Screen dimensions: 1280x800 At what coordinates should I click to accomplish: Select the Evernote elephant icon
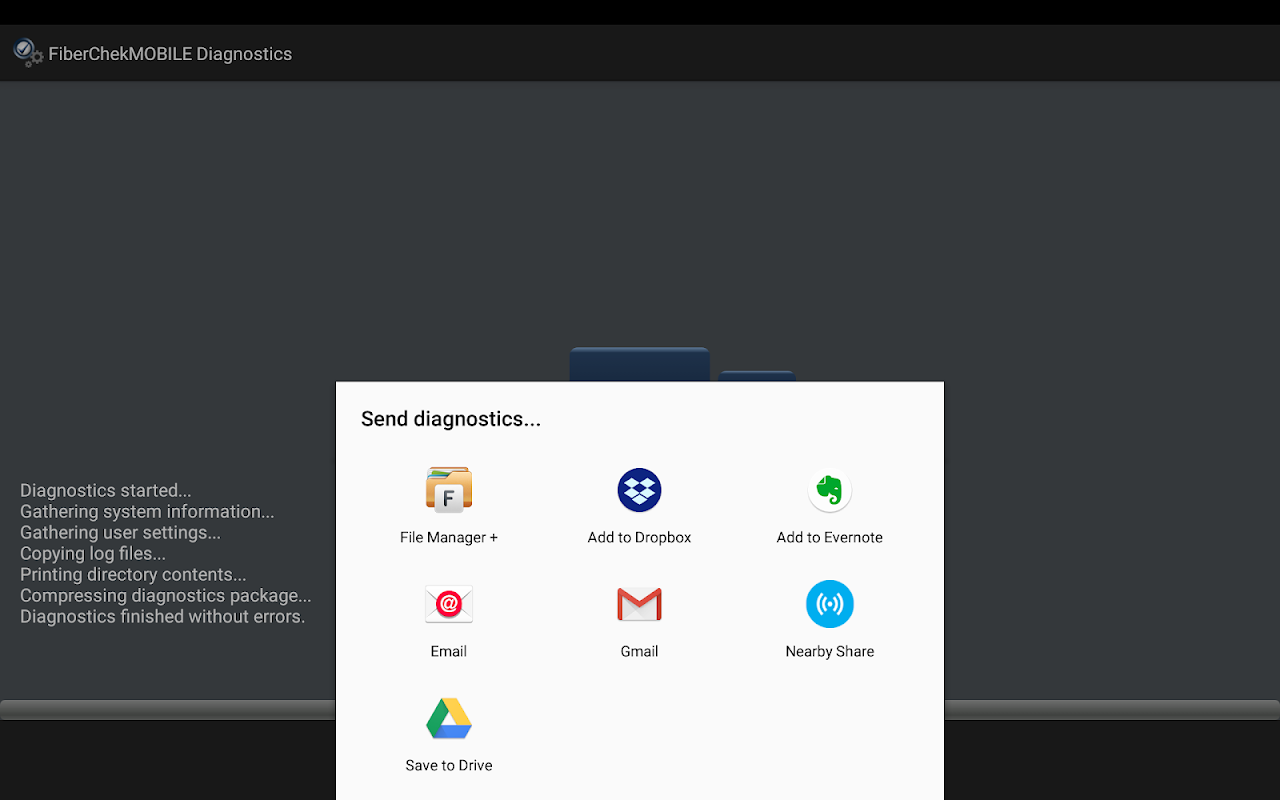830,490
